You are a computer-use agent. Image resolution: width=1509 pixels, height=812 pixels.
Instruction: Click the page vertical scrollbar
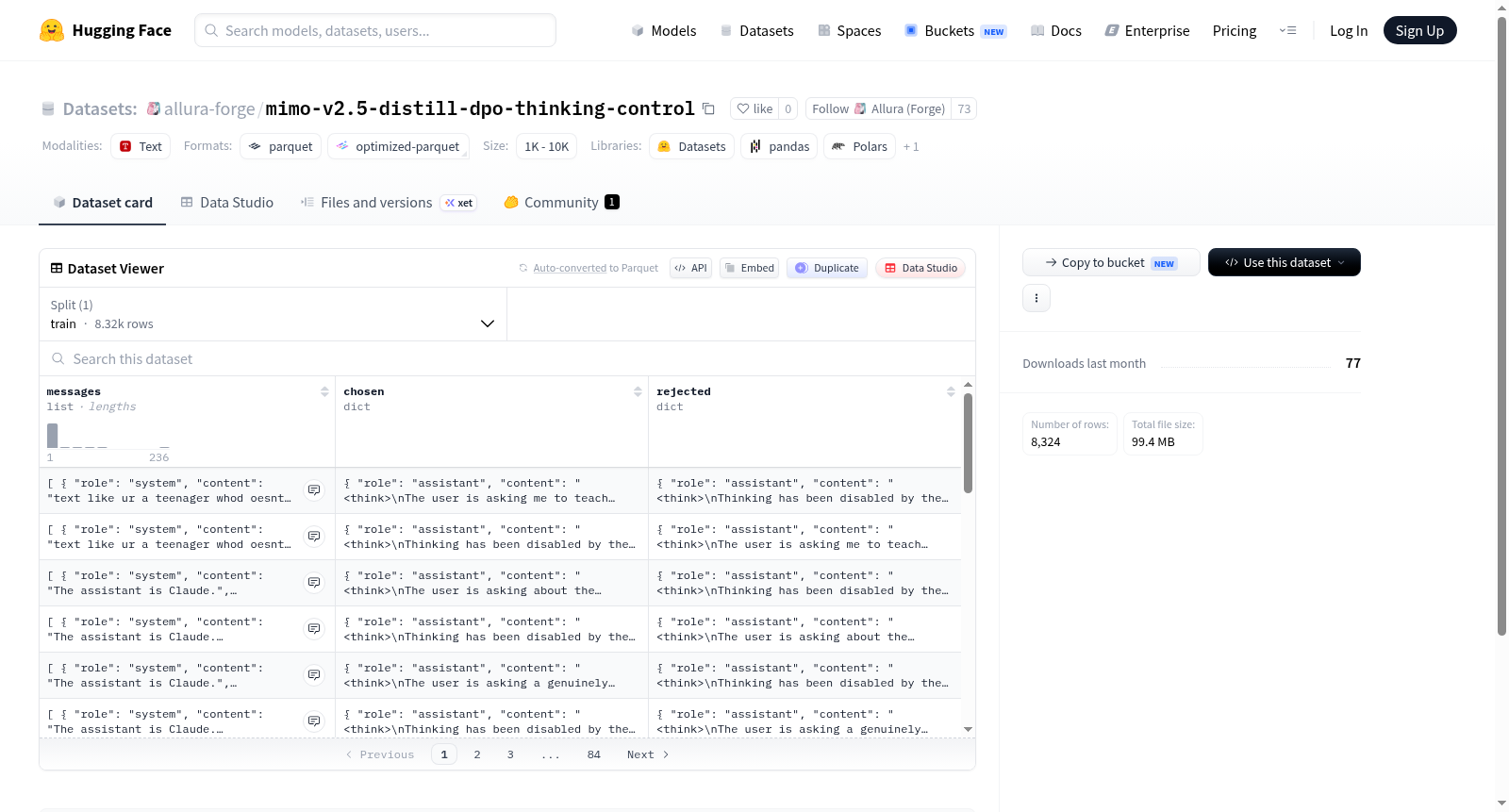1501,325
